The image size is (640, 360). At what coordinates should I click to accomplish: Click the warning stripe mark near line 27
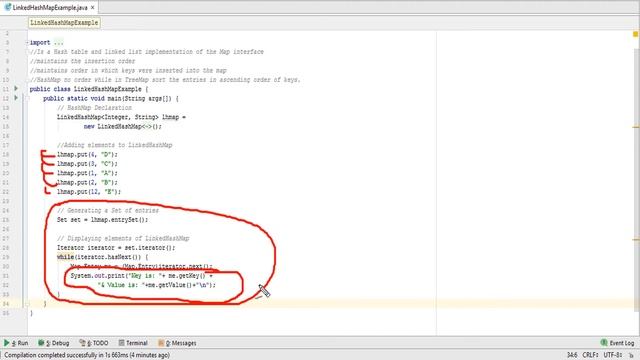click(636, 239)
